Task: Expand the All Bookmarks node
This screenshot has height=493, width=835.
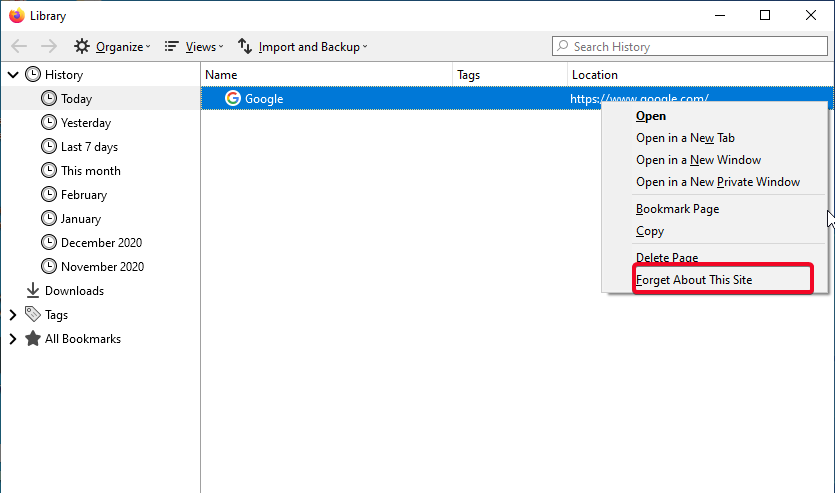Action: (x=13, y=339)
